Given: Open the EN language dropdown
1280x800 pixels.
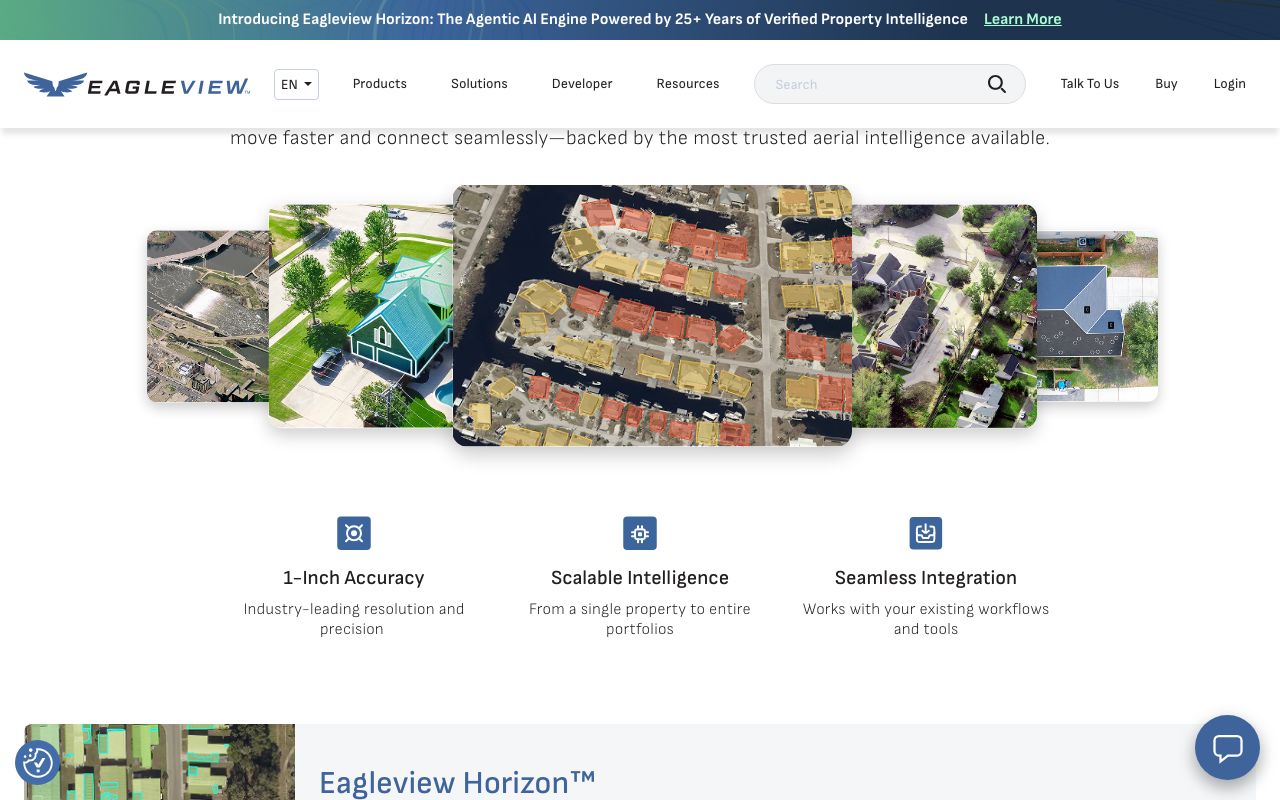Looking at the screenshot, I should coord(296,84).
